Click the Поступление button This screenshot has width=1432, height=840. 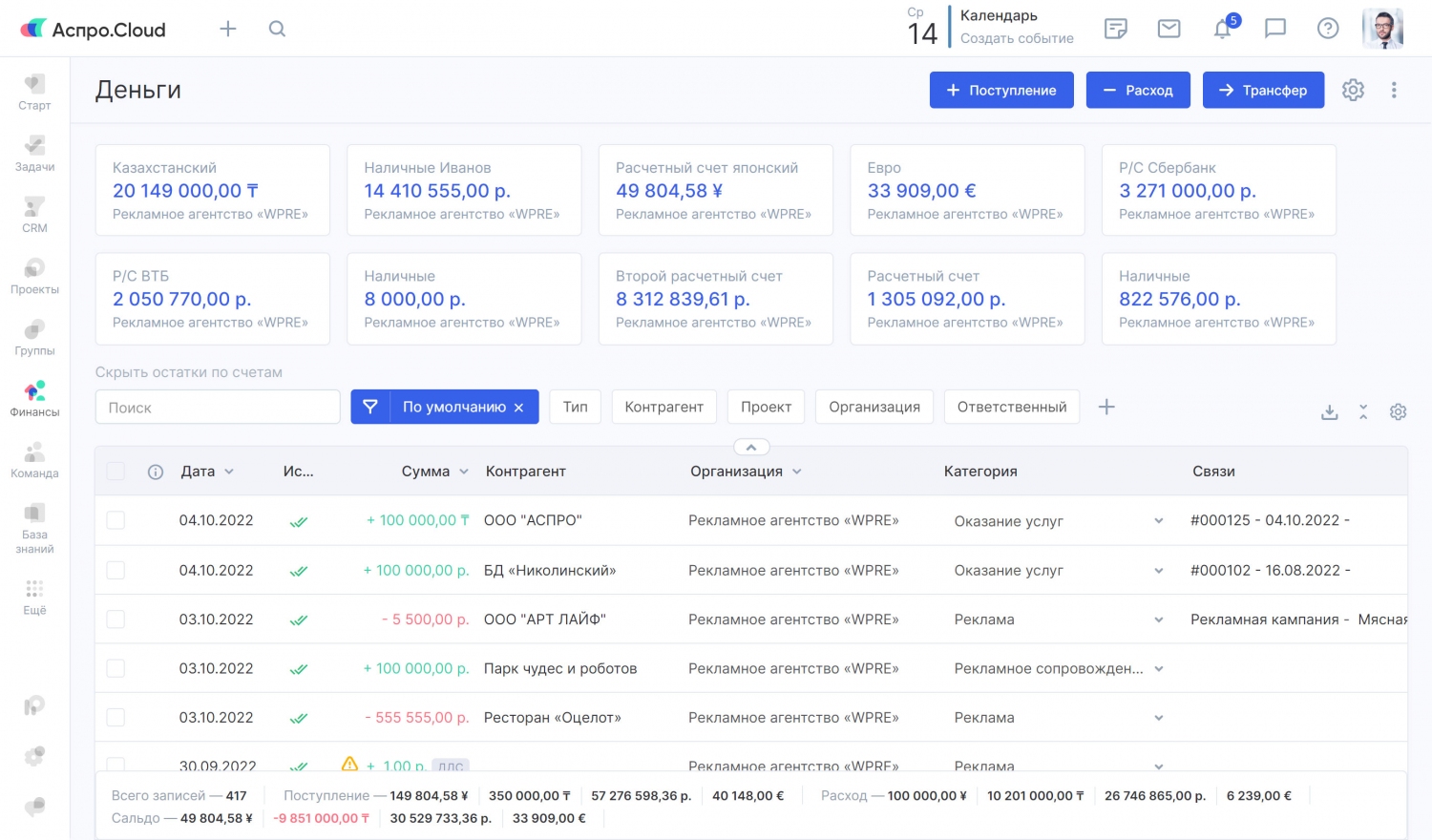(1001, 90)
